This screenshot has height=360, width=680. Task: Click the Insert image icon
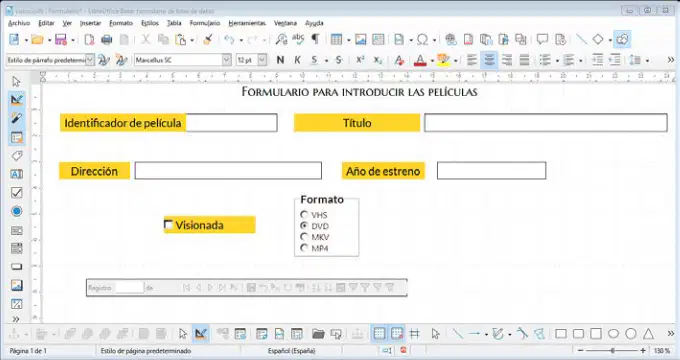pos(360,39)
